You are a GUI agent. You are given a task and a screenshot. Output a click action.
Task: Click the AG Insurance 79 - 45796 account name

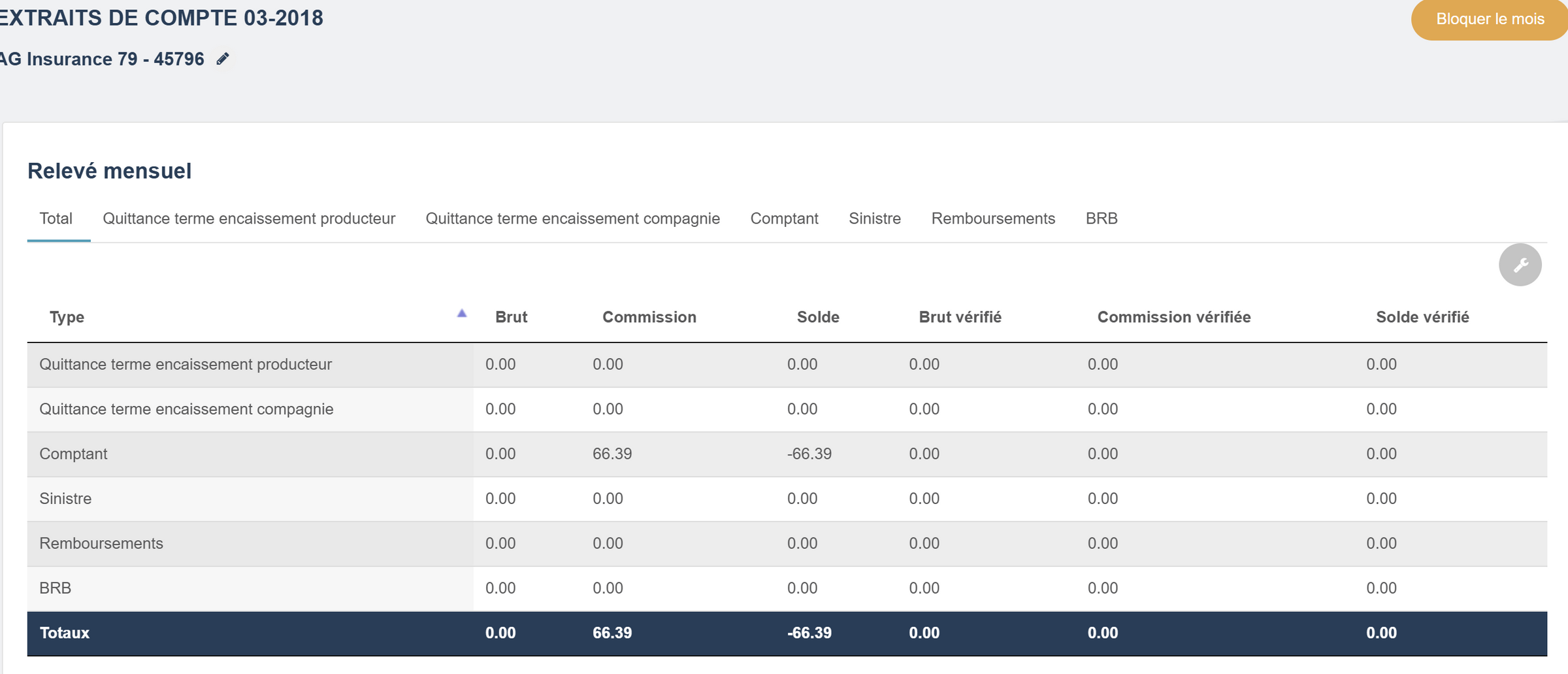(102, 59)
